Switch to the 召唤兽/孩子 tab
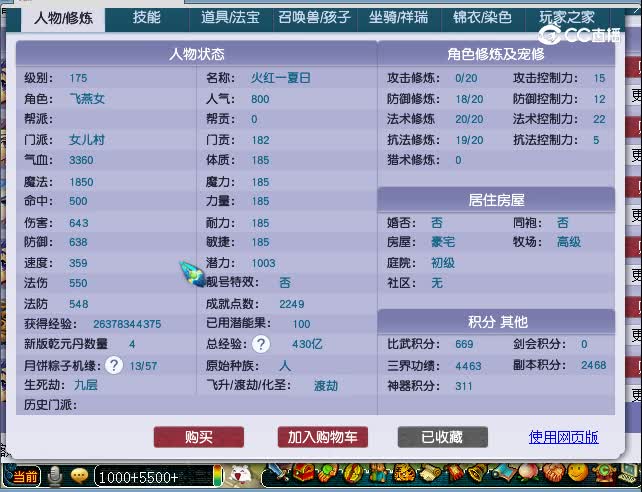Viewport: 642px width, 492px height. 314,18
